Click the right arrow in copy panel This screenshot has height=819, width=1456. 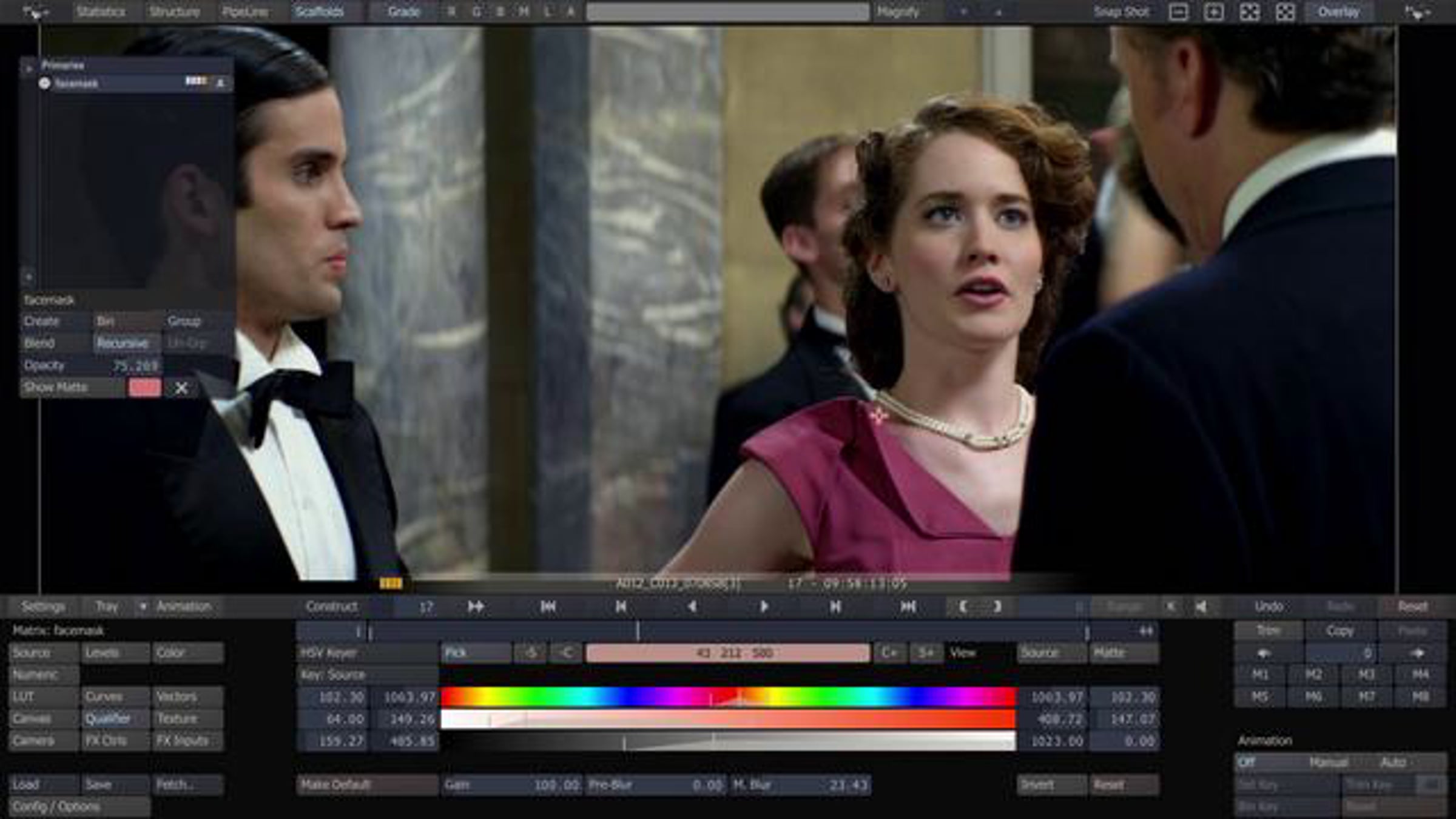pos(1417,653)
